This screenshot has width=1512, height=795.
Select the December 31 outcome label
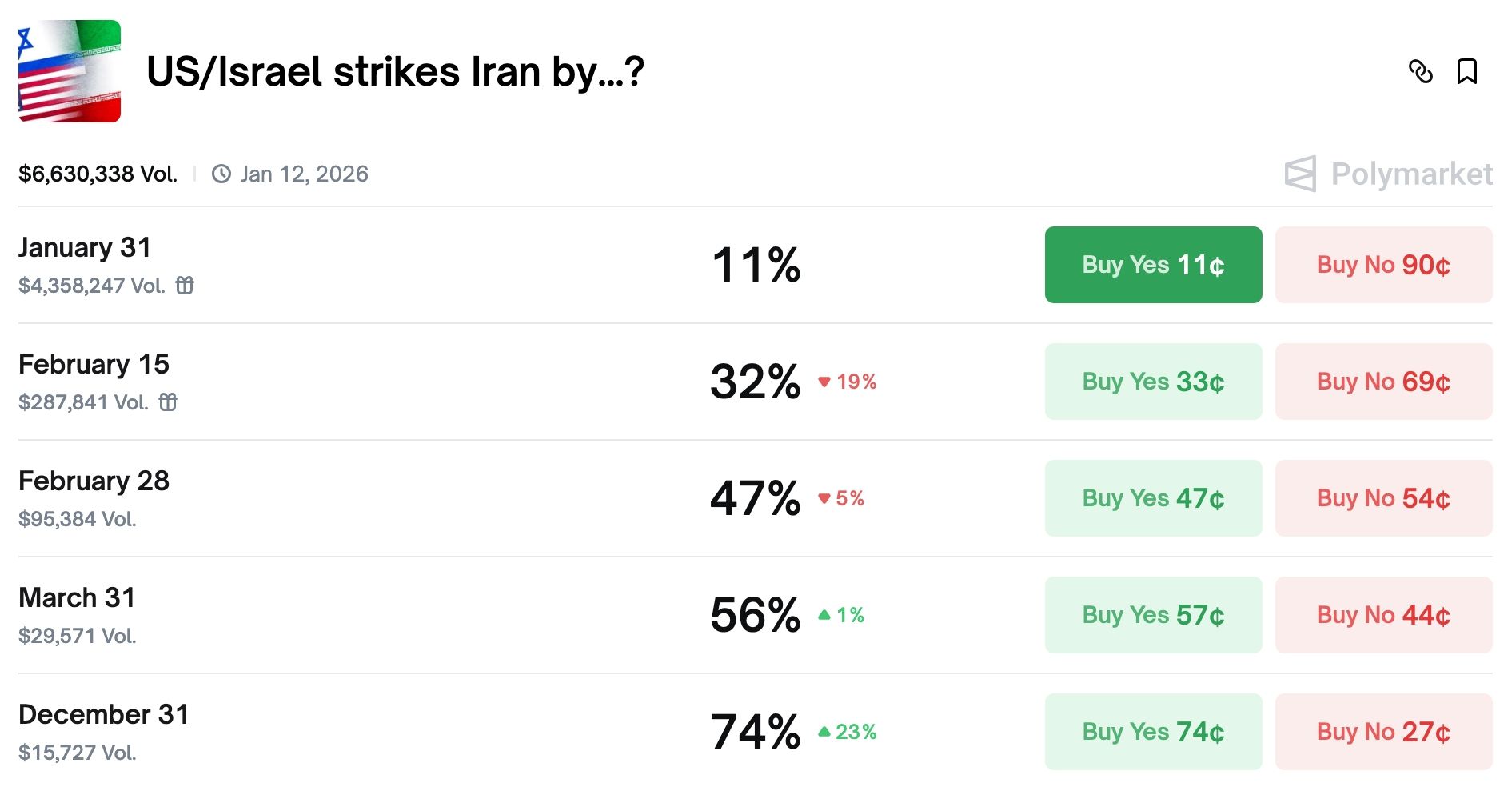(105, 714)
